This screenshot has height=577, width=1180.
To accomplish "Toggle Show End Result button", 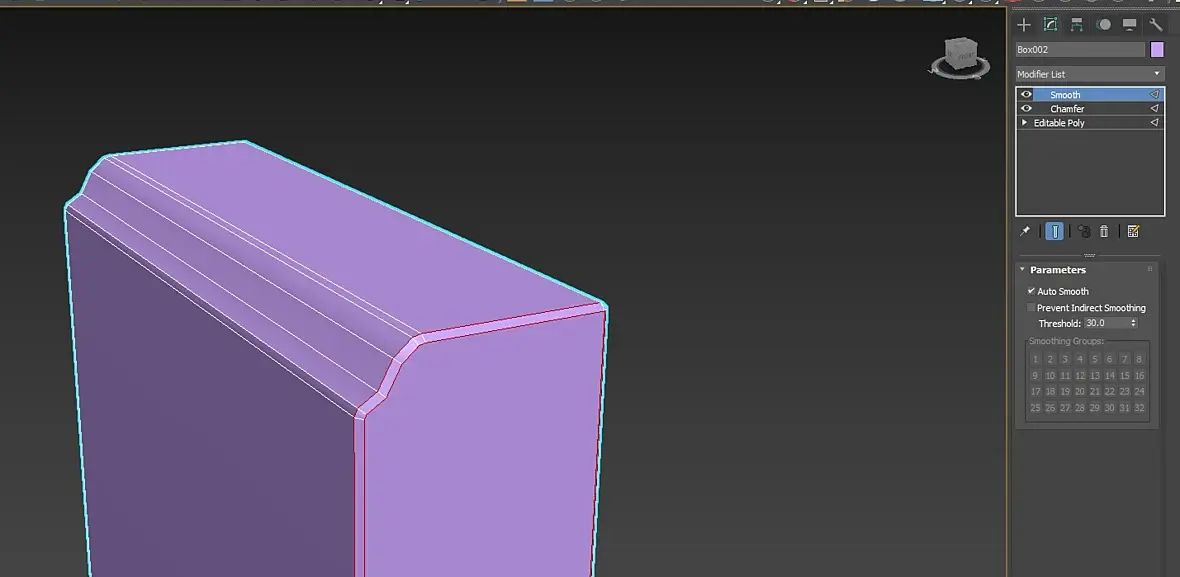I will [x=1055, y=232].
